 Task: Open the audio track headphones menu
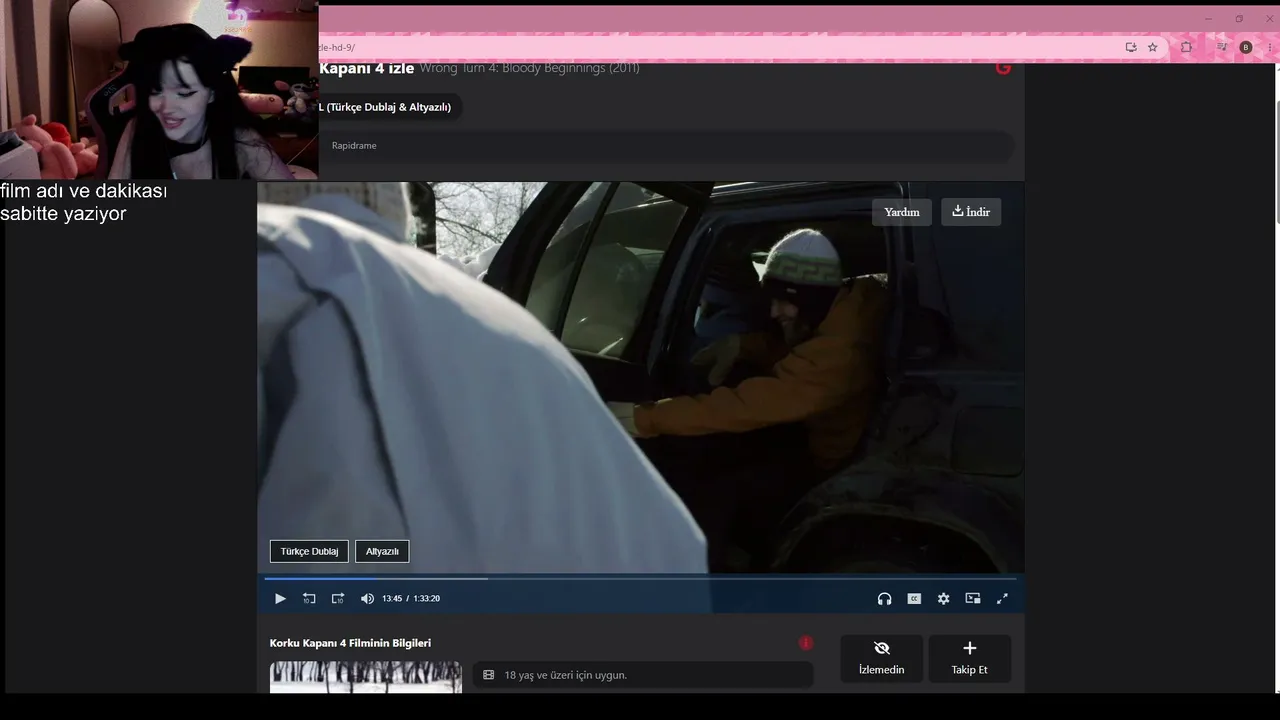tap(884, 598)
